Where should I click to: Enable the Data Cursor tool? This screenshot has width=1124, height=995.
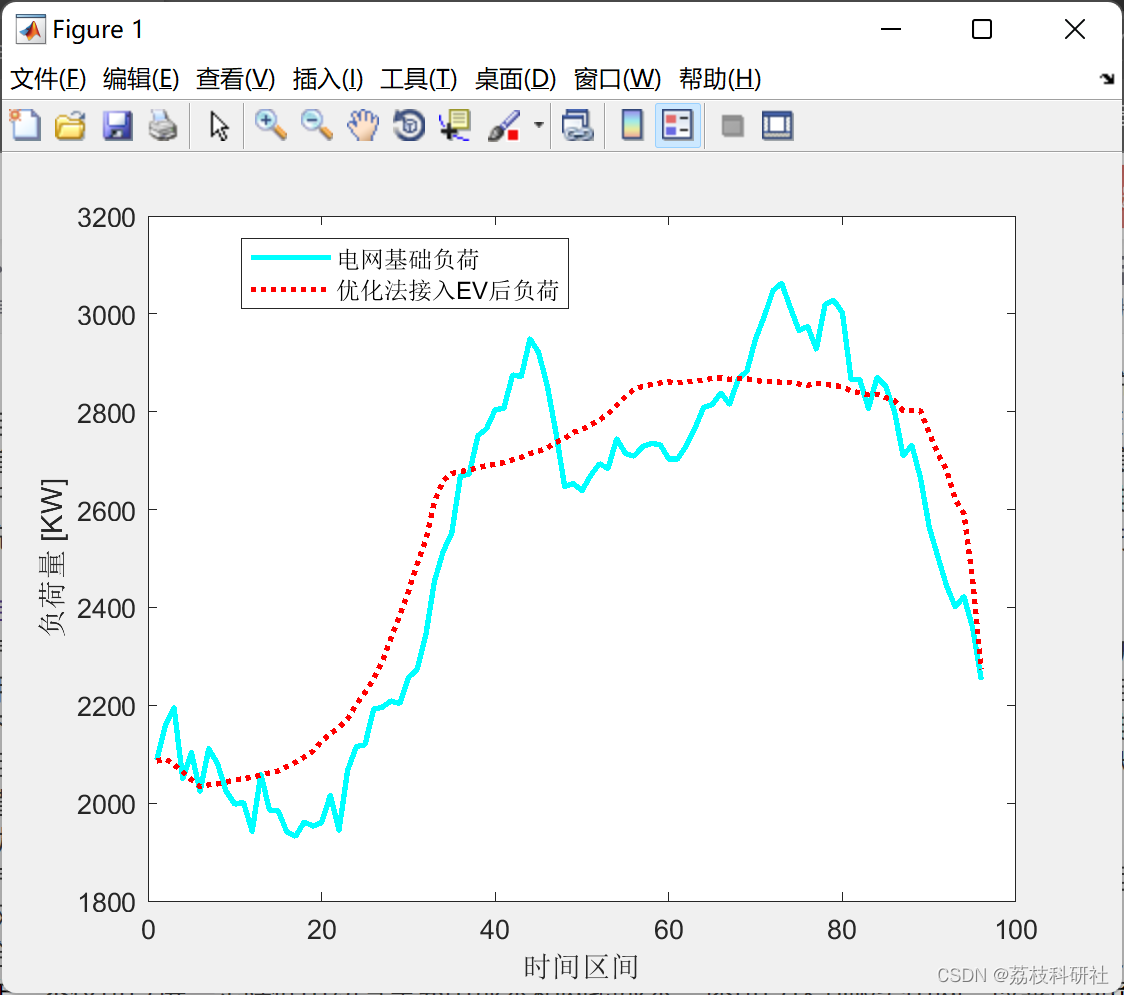tap(455, 125)
